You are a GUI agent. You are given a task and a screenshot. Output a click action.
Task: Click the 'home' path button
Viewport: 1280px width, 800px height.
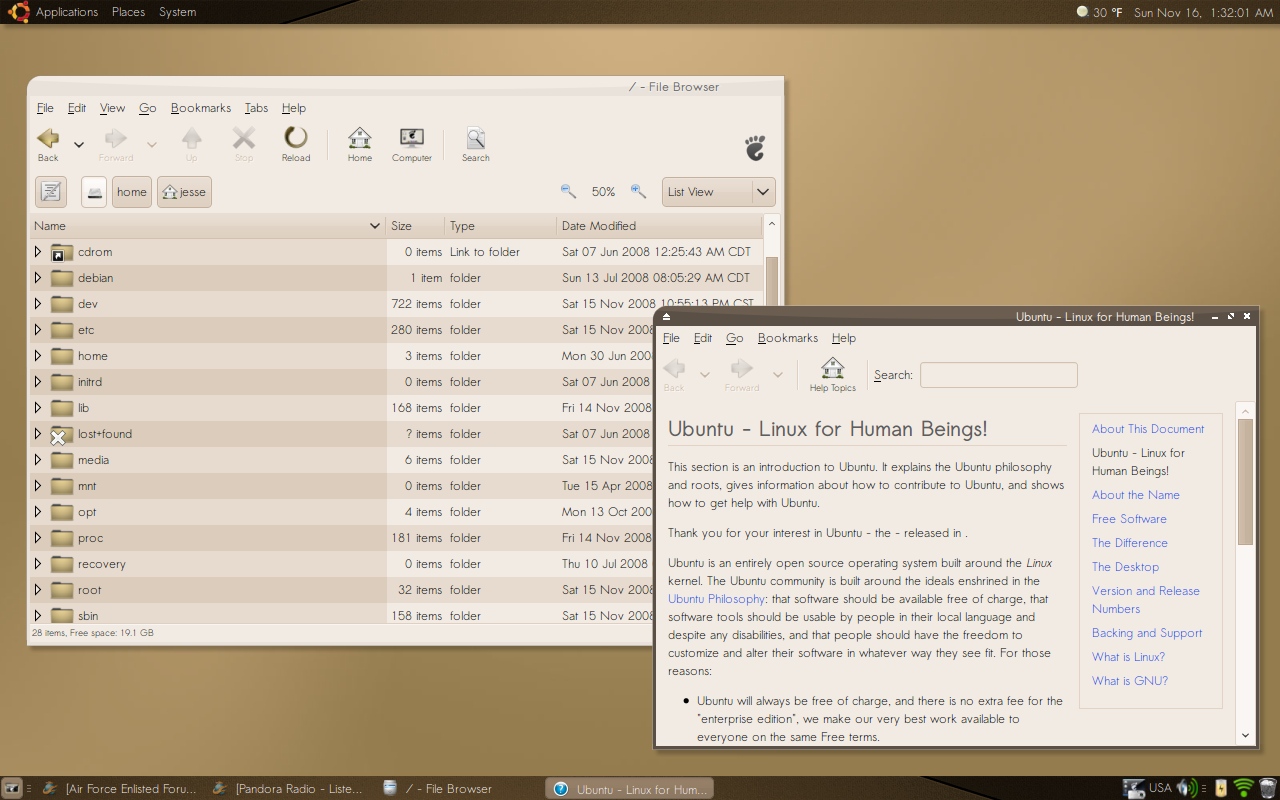[x=131, y=192]
